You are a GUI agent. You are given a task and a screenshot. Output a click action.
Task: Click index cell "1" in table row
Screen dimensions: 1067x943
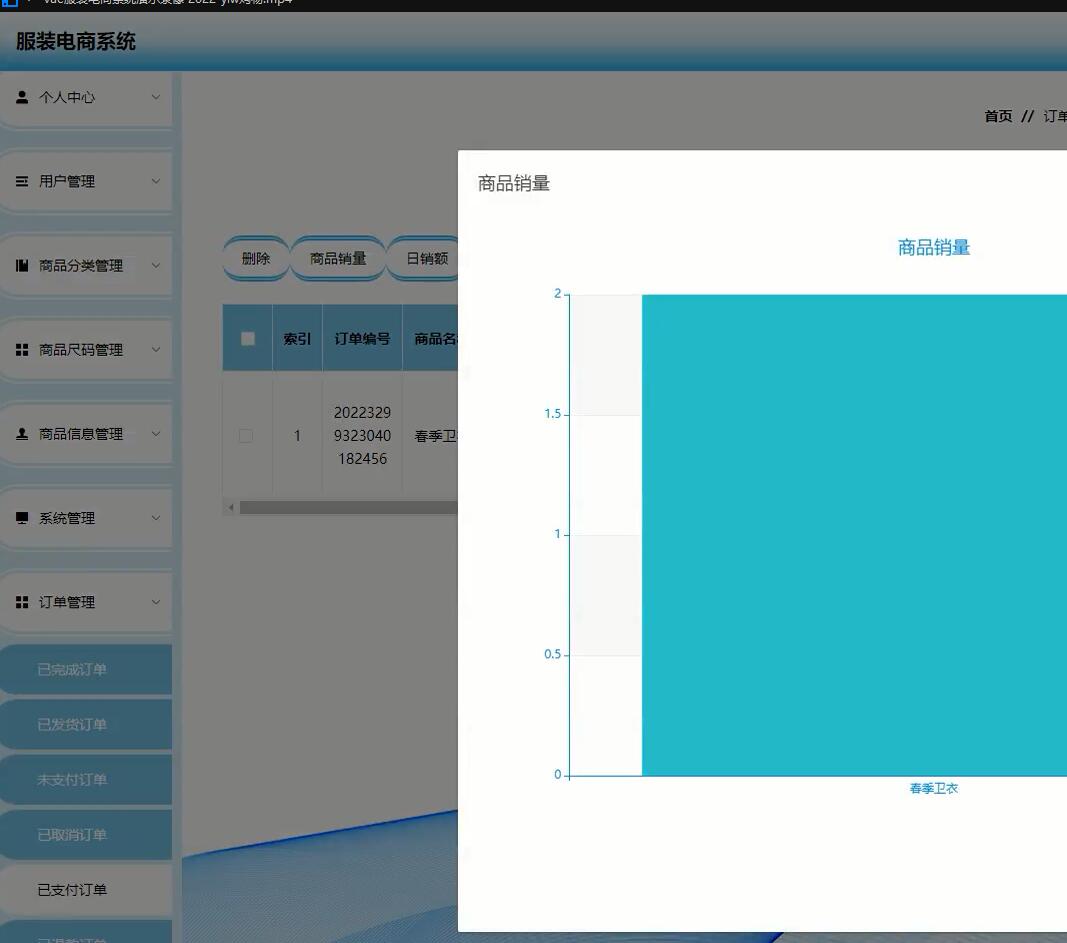click(x=297, y=435)
